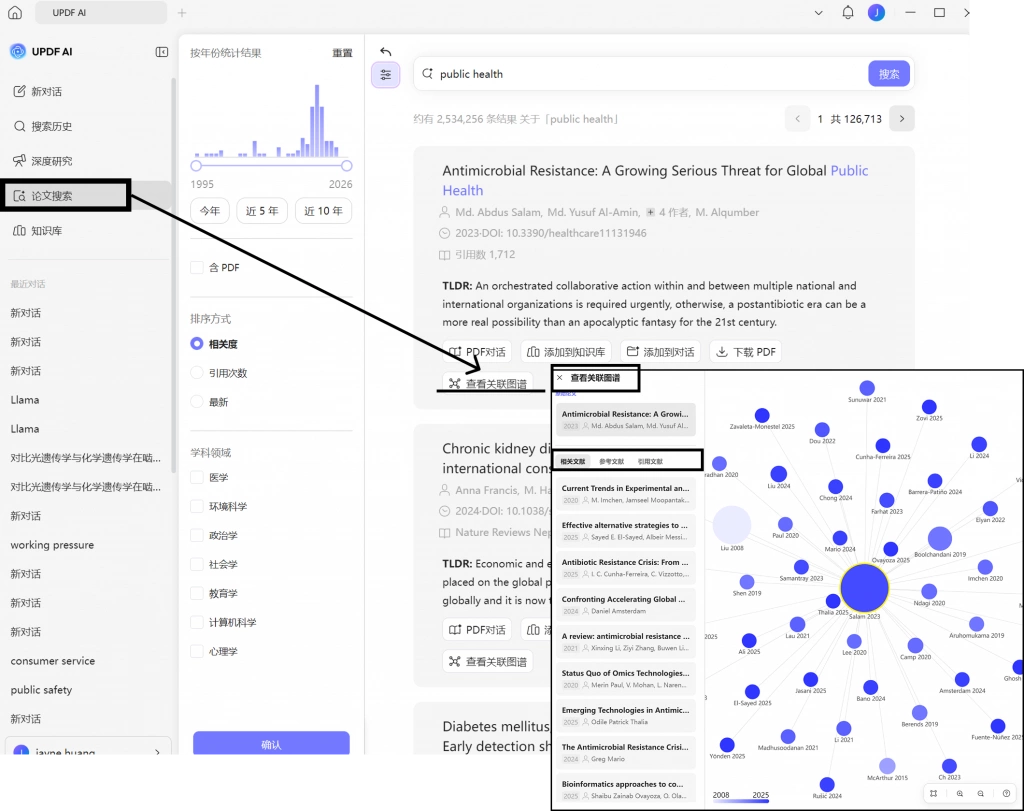Zoom in on the relation graph

960,793
